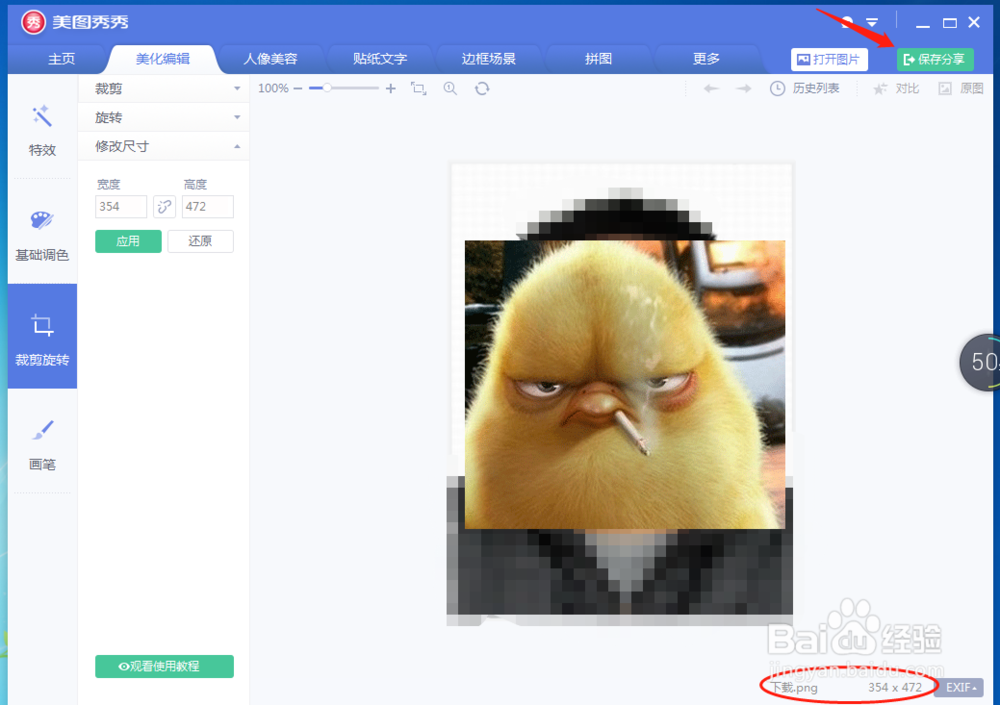Viewport: 1000px width, 705px height.
Task: Open the title bar dropdown menu arrow
Action: 872,22
